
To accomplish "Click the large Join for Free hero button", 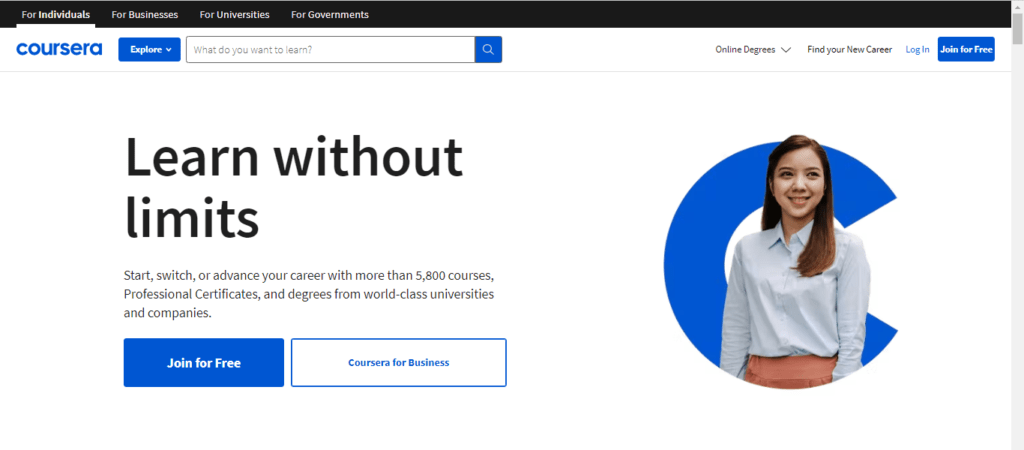I will click(204, 362).
